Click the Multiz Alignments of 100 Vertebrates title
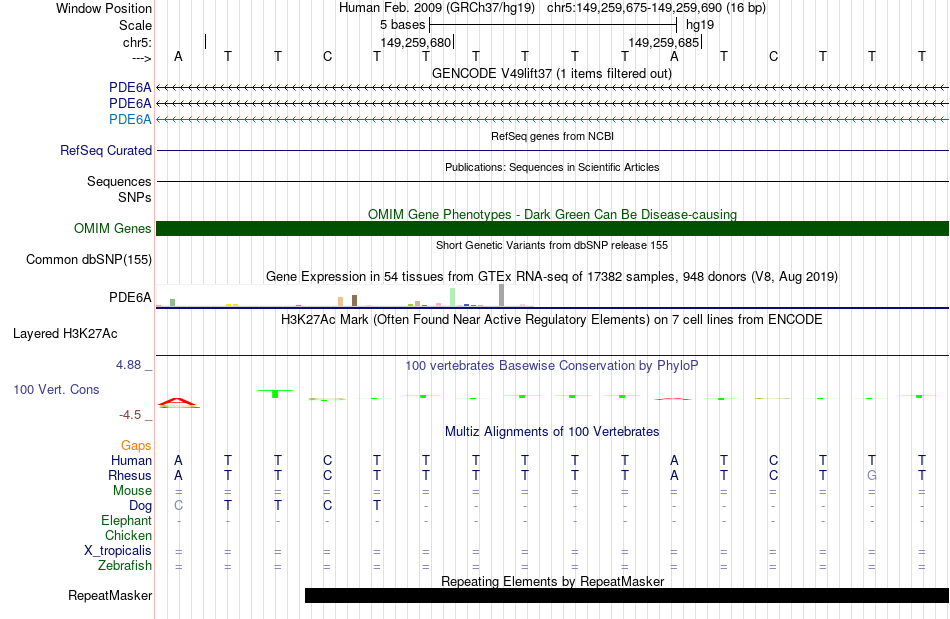 click(552, 432)
